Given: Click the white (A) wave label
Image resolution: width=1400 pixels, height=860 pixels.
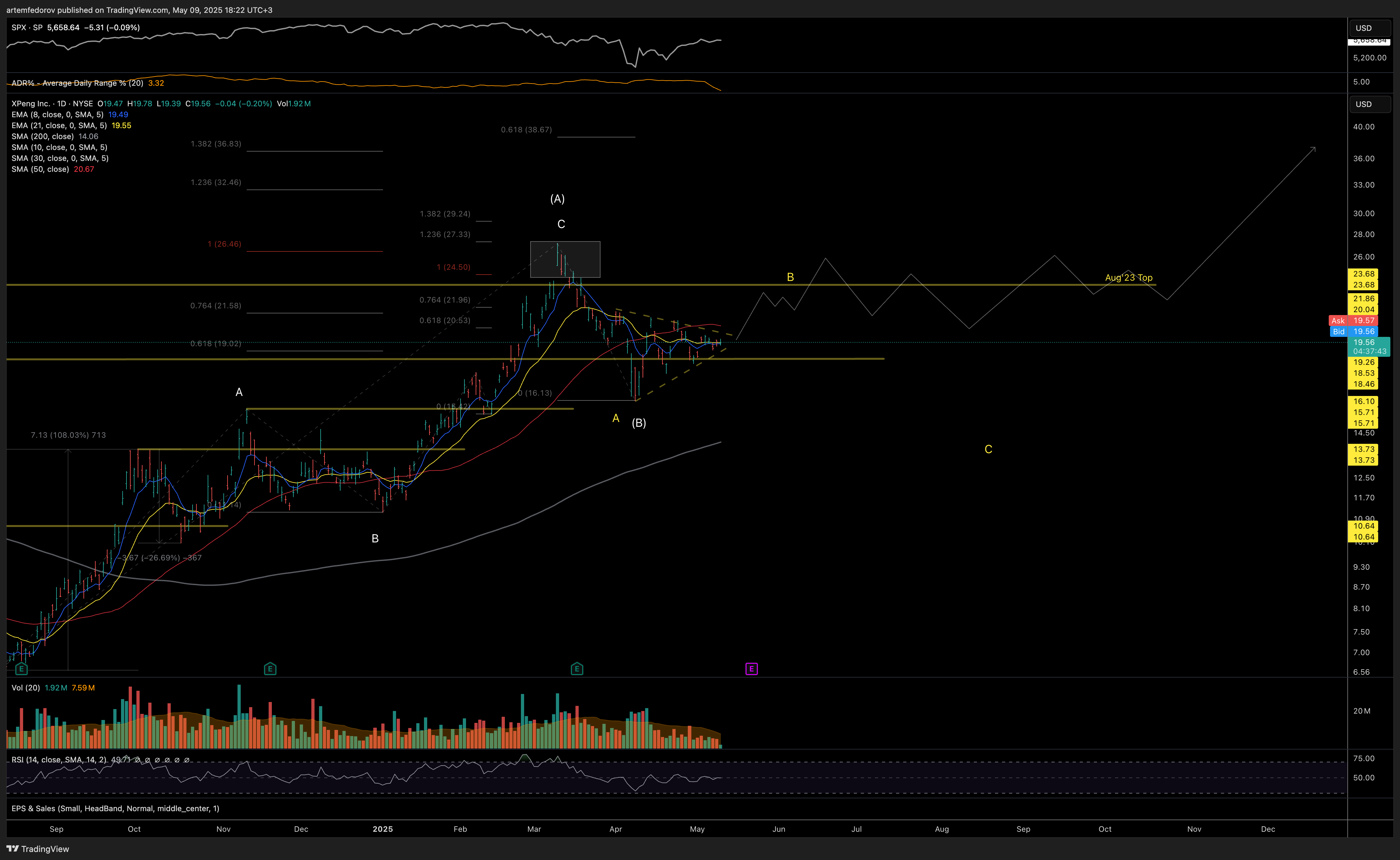Looking at the screenshot, I should [x=557, y=199].
